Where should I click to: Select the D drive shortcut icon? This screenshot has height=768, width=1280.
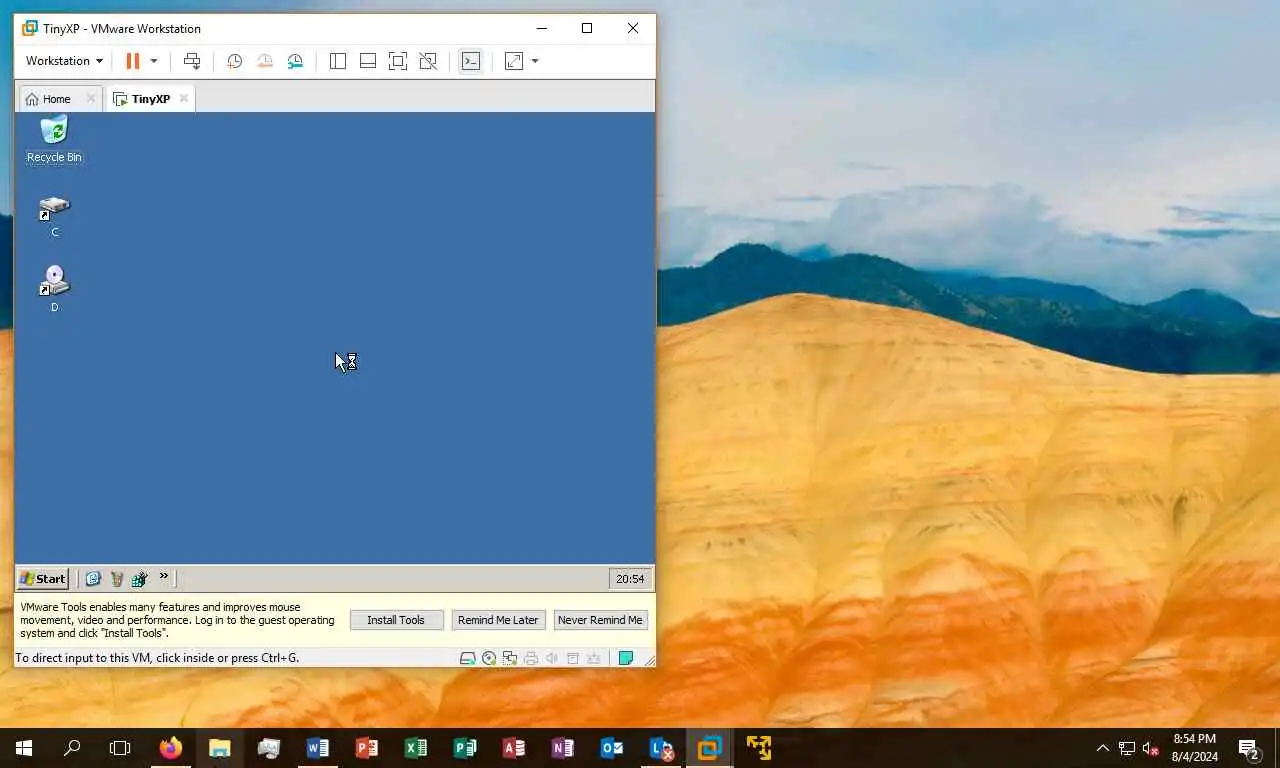point(54,289)
